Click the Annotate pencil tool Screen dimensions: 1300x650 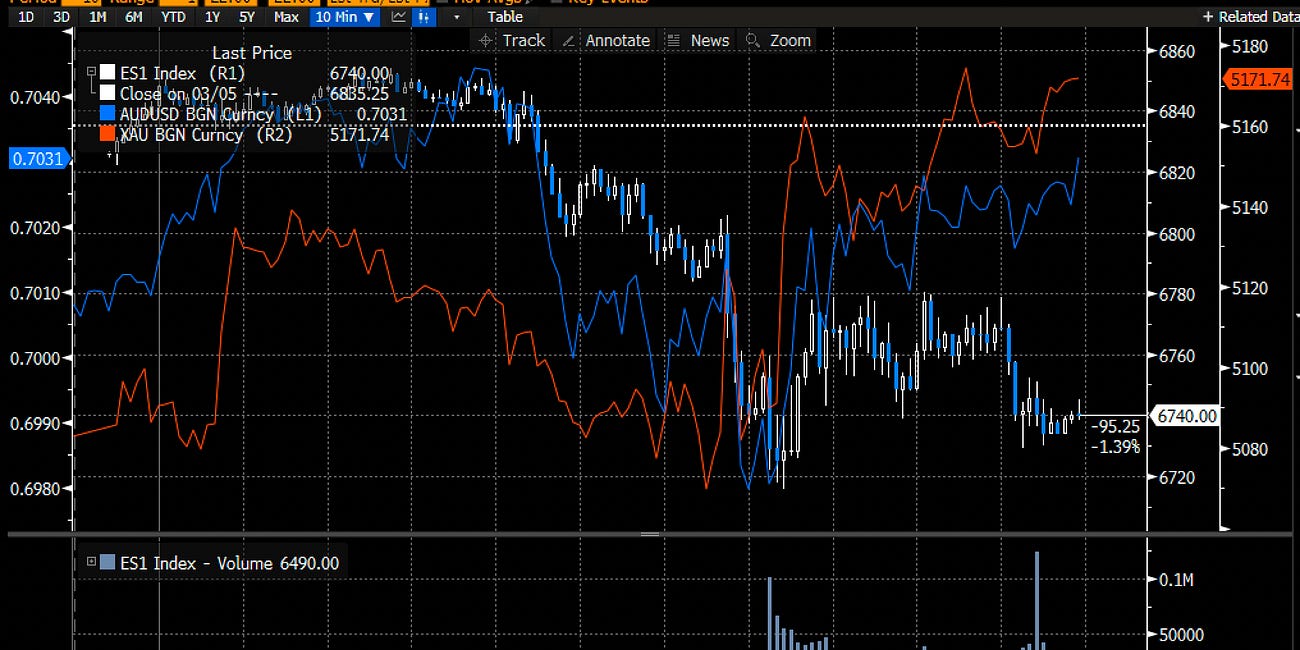[606, 40]
